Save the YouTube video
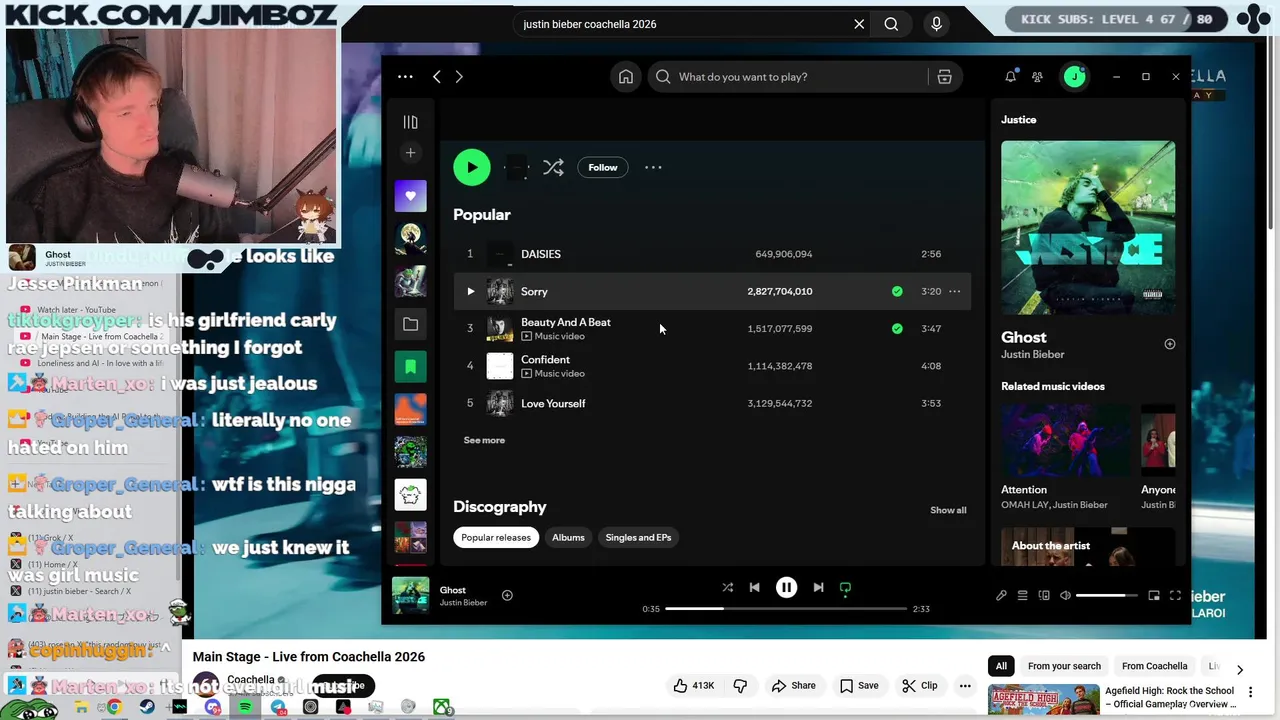Image resolution: width=1280 pixels, height=720 pixels. pos(859,686)
